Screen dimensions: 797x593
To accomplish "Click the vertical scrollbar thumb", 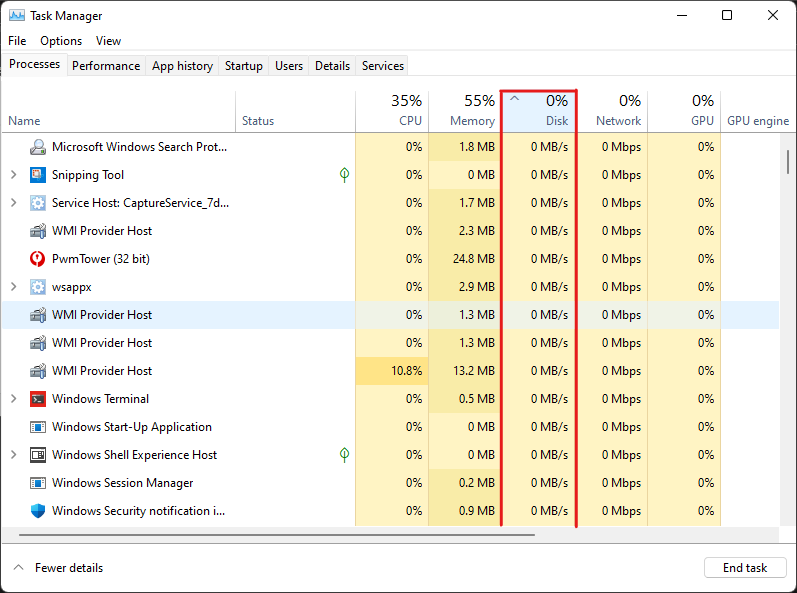I will 788,163.
